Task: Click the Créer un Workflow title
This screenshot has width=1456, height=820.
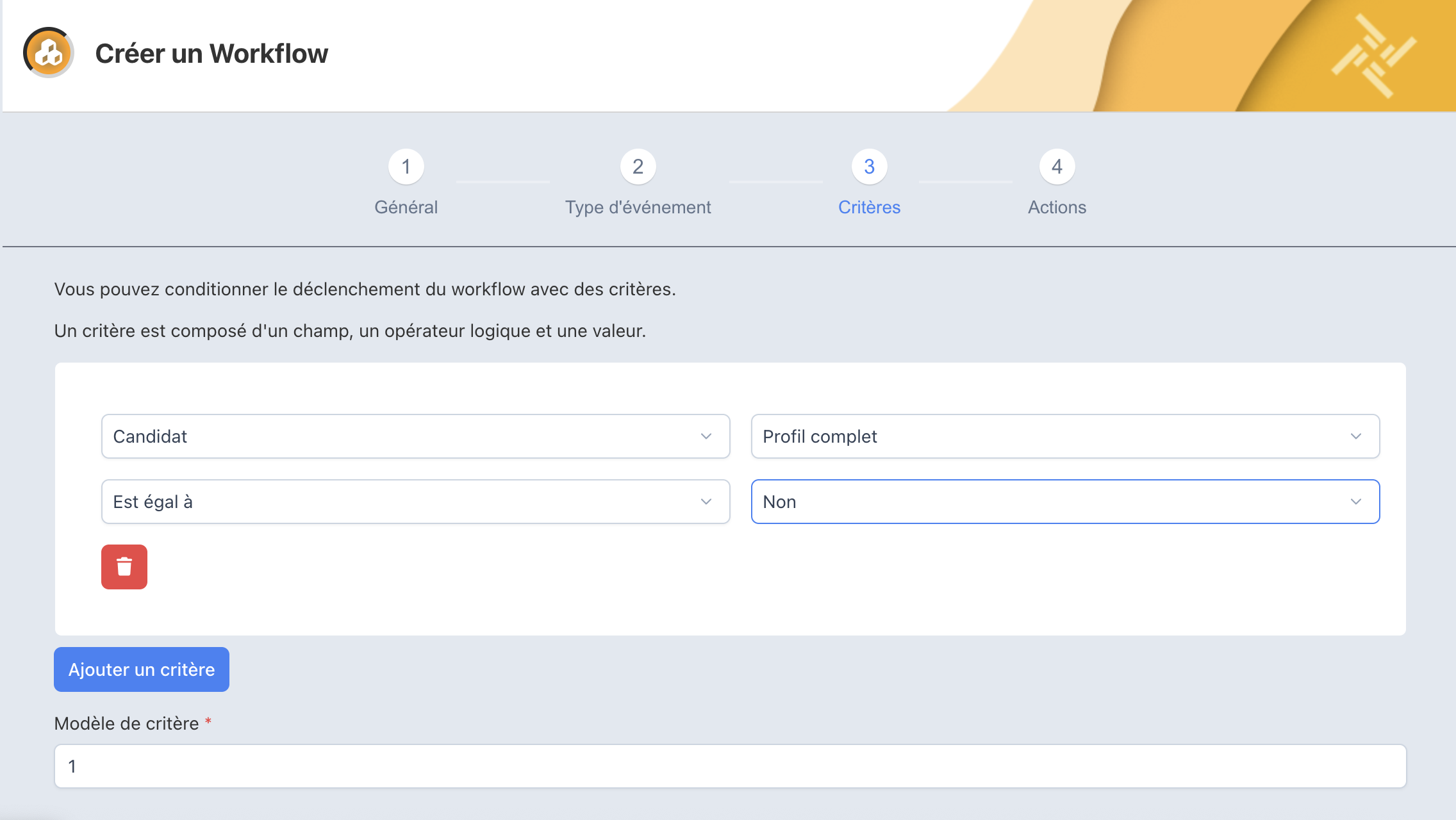Action: pyautogui.click(x=211, y=53)
